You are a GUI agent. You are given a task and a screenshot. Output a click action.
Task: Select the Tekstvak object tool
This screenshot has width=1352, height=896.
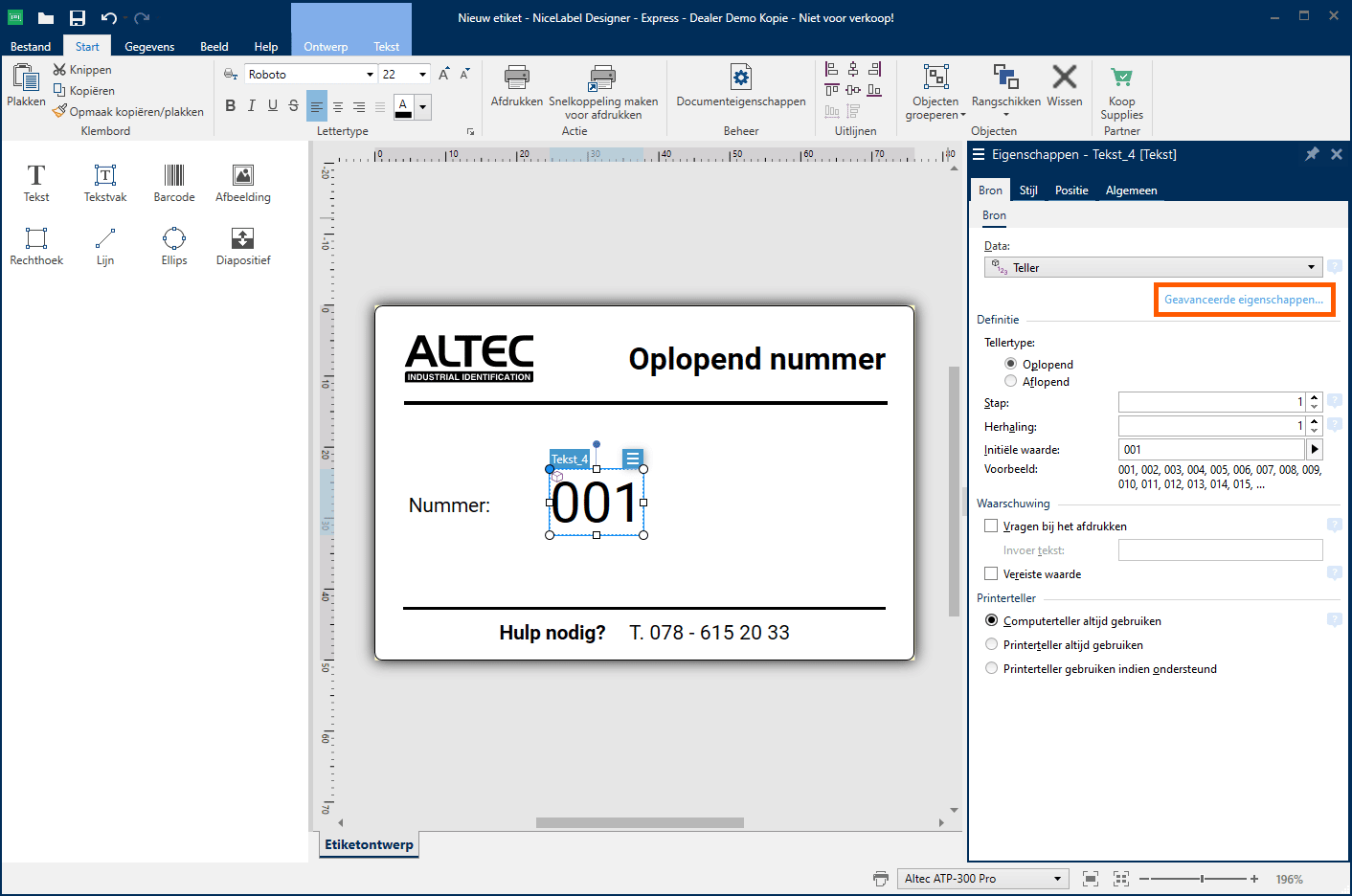[x=105, y=182]
